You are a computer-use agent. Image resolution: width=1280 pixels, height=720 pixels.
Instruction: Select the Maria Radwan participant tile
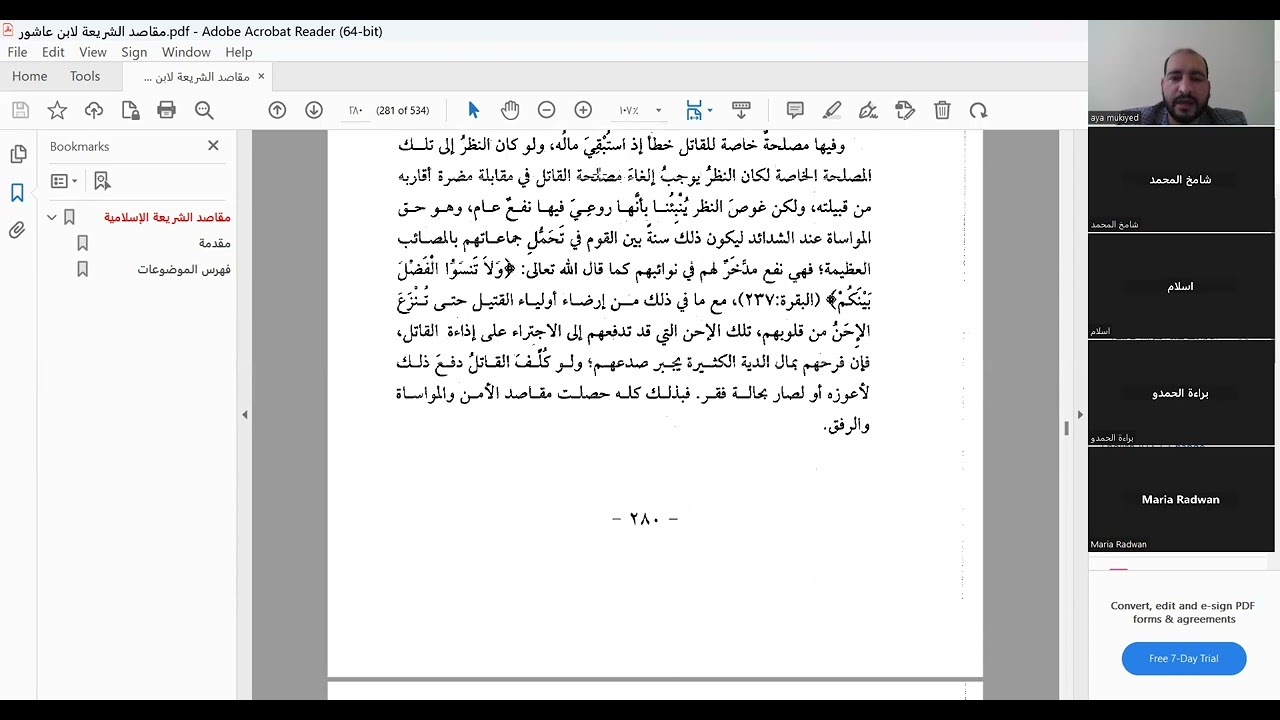1181,500
